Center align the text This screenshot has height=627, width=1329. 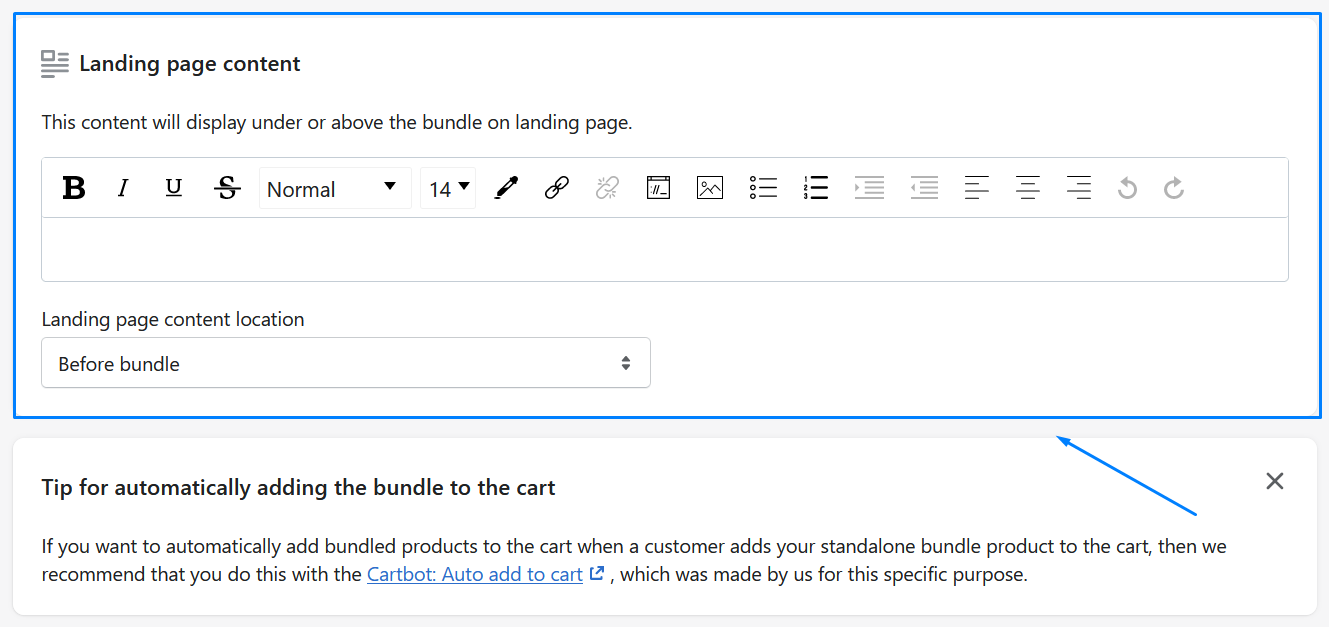click(x=1027, y=188)
